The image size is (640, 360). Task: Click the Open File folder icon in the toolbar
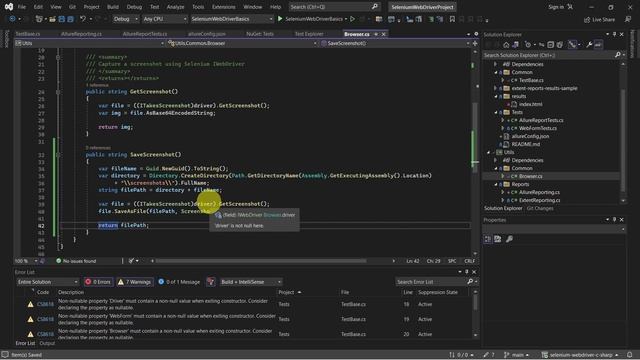pos(52,19)
